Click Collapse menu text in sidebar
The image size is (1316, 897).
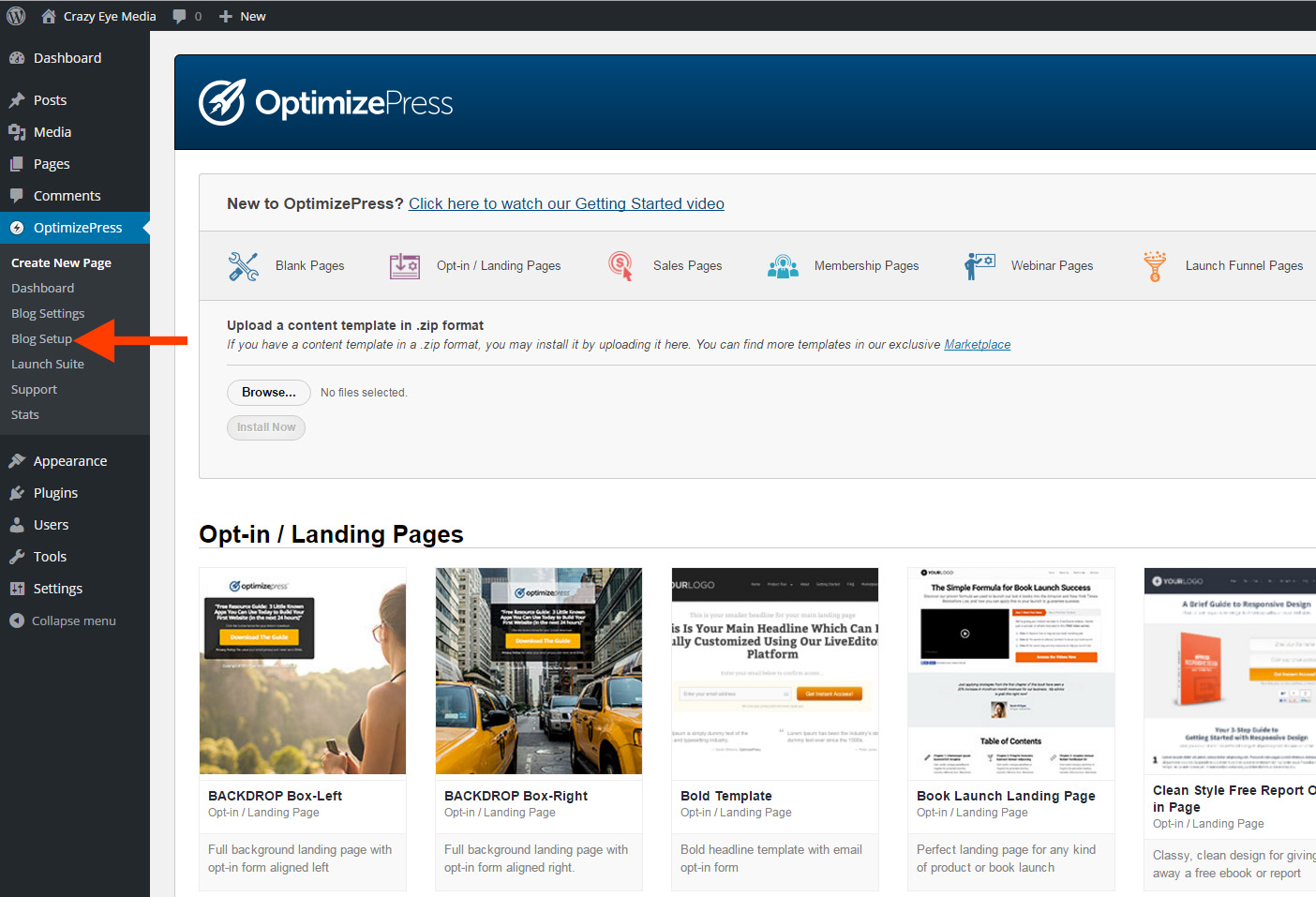[74, 620]
